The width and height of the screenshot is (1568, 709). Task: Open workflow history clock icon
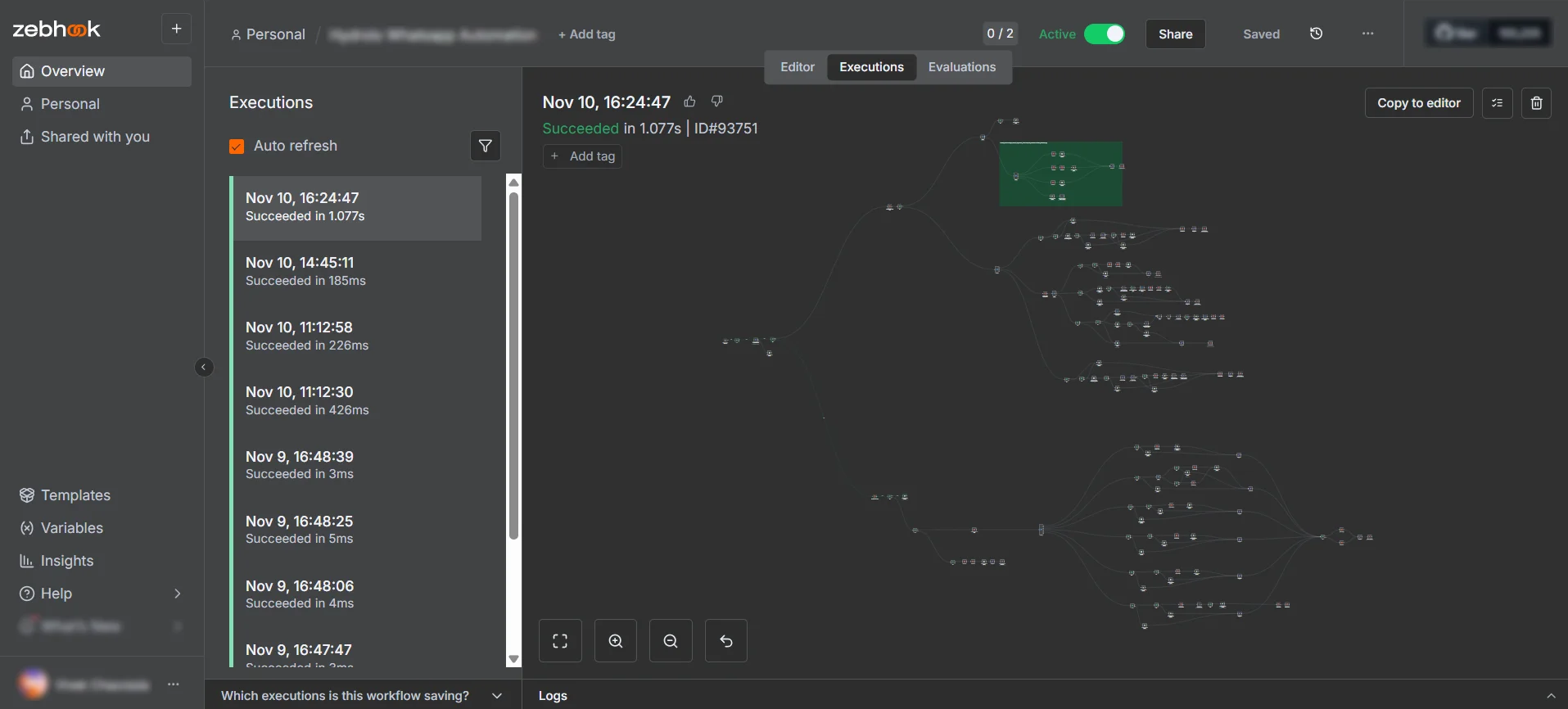click(x=1317, y=34)
